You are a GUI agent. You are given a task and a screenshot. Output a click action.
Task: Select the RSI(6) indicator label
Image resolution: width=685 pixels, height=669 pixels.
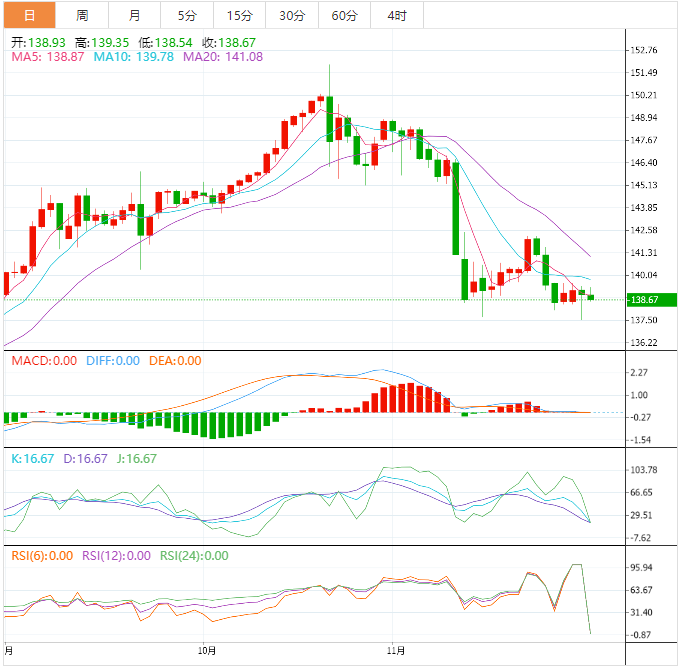(42, 556)
